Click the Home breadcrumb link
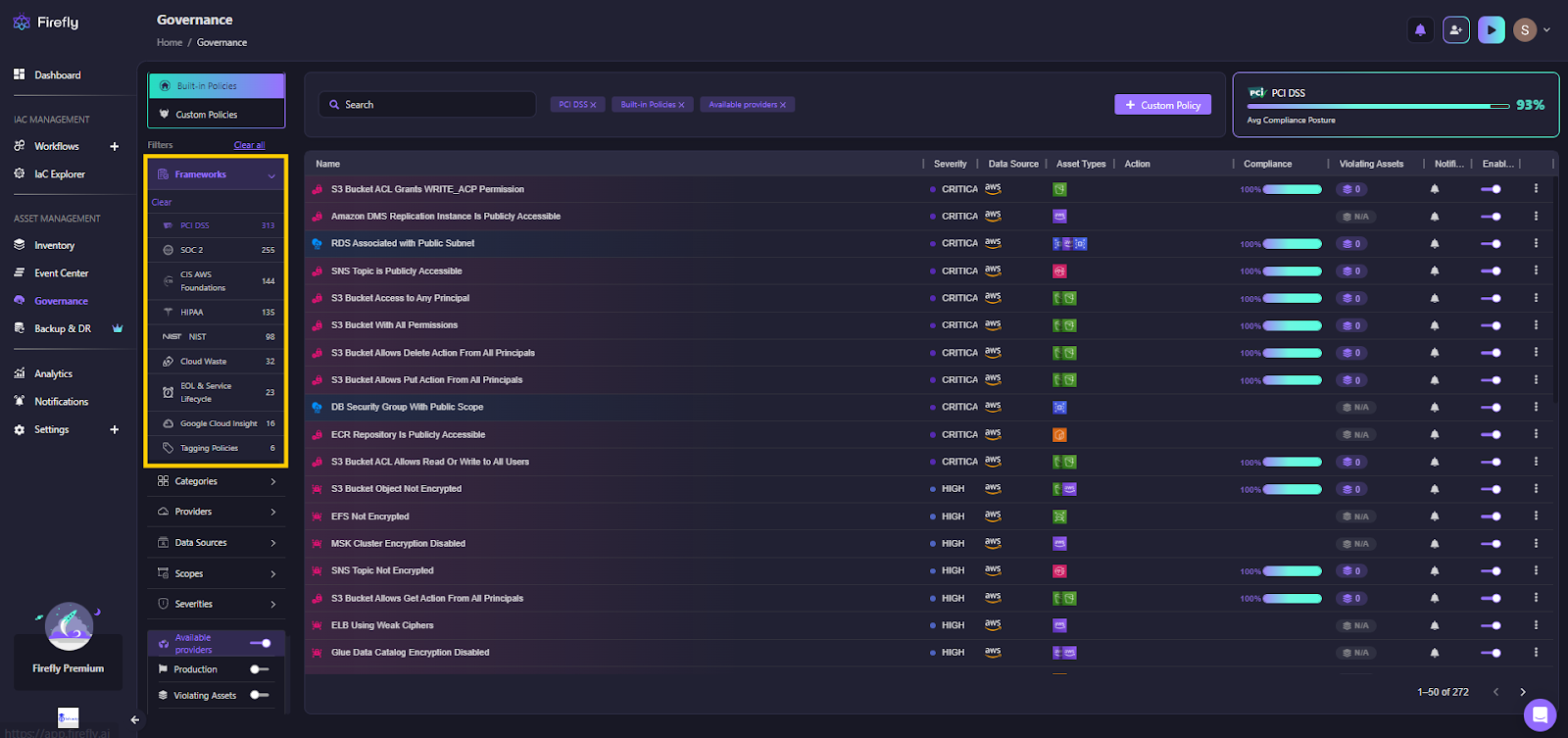Screen dimensions: 1568x738 [x=170, y=43]
